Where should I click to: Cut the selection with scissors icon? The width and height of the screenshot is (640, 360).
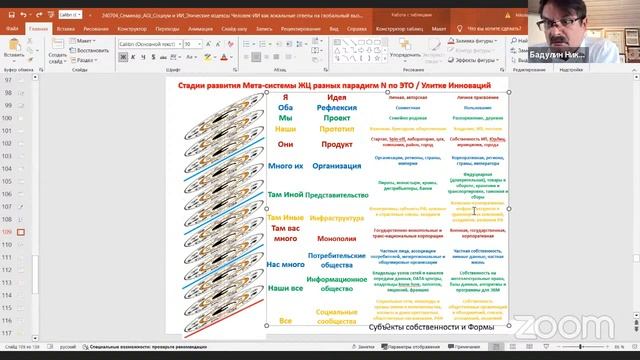(30, 41)
